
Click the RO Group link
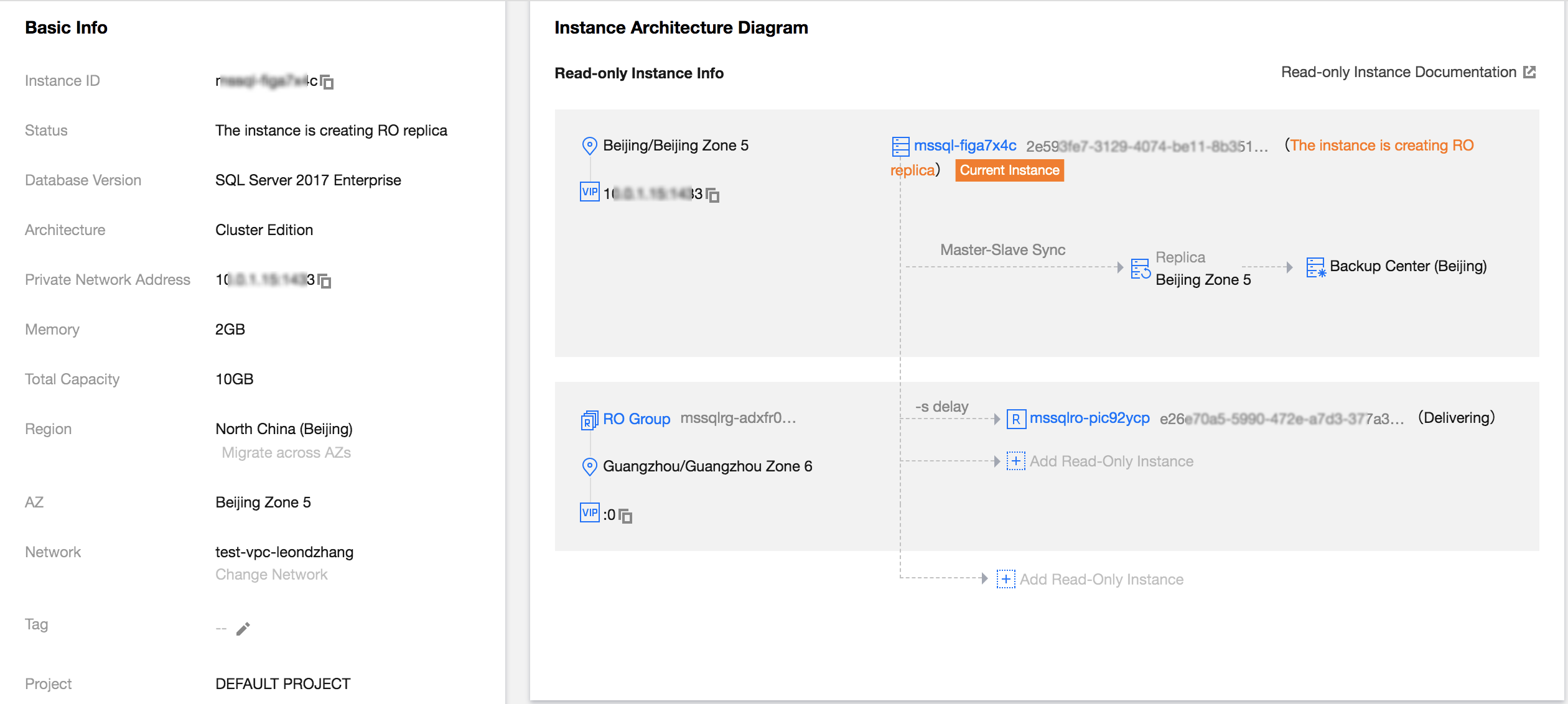pyautogui.click(x=636, y=419)
